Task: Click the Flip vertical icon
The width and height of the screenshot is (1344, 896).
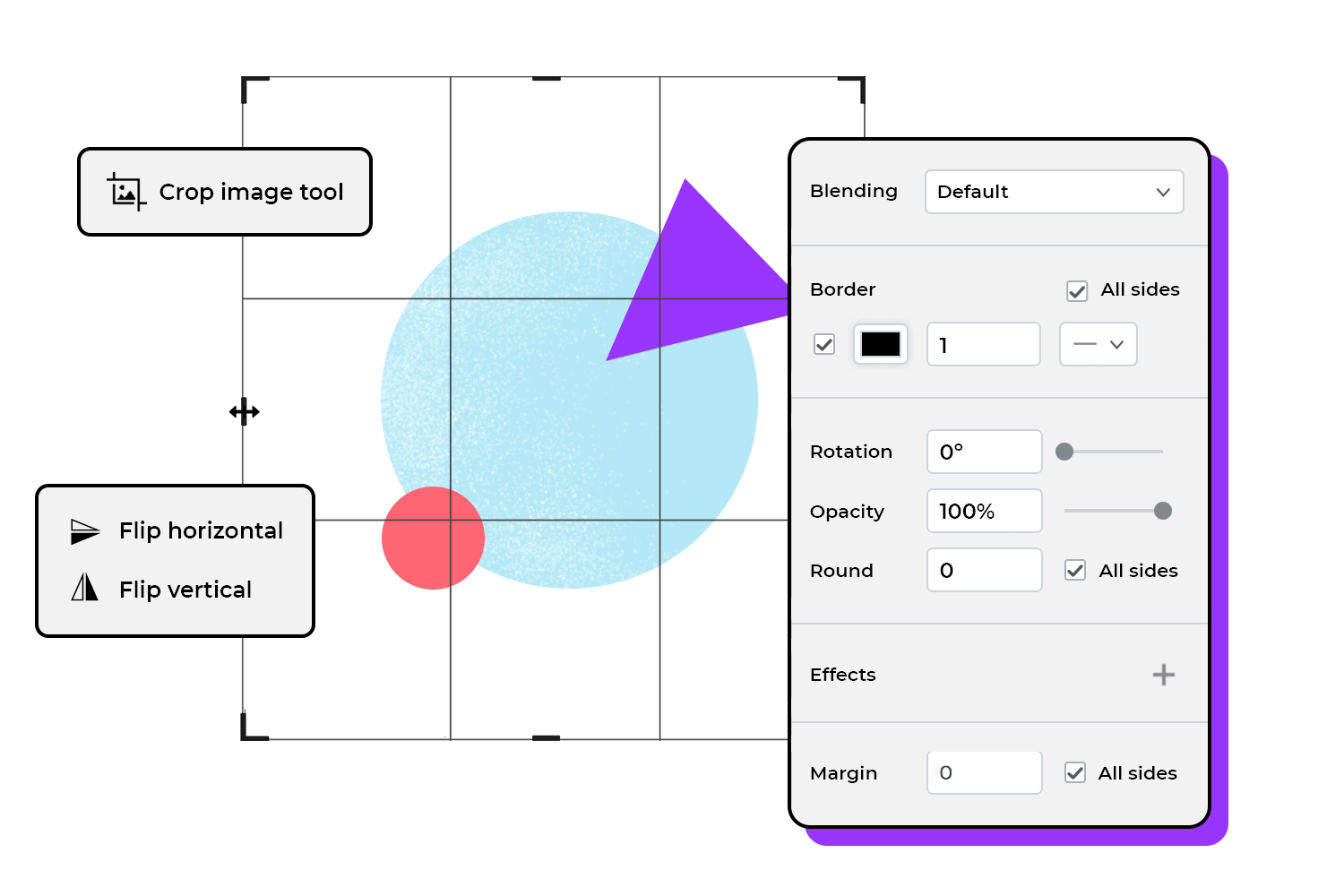Action: pyautogui.click(x=84, y=587)
